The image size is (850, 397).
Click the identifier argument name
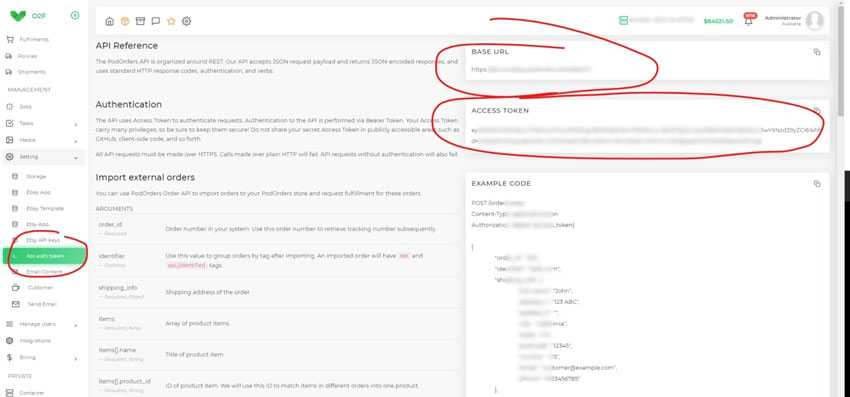pos(112,256)
